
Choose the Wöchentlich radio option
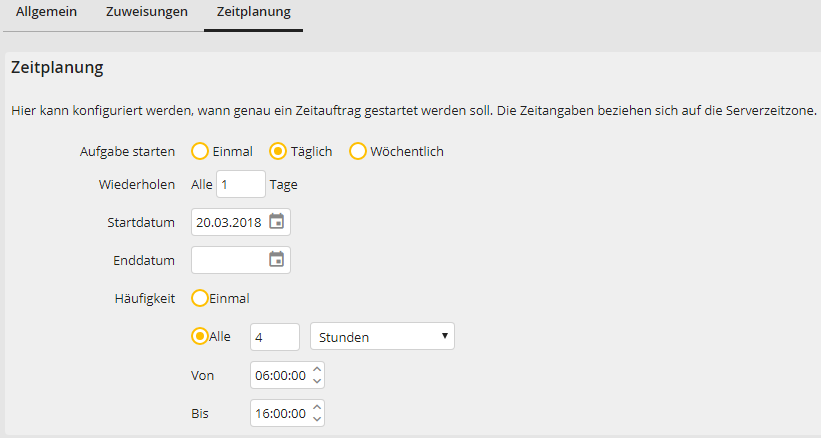click(x=358, y=151)
